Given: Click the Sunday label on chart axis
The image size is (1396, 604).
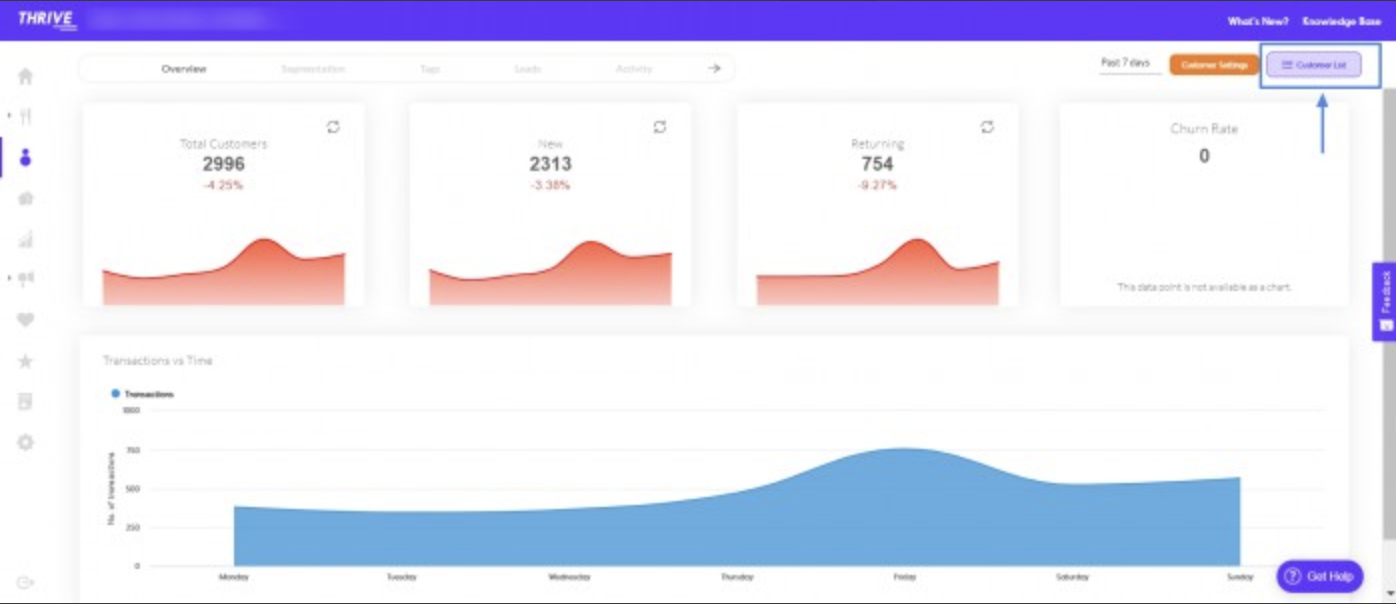Looking at the screenshot, I should tap(1240, 577).
